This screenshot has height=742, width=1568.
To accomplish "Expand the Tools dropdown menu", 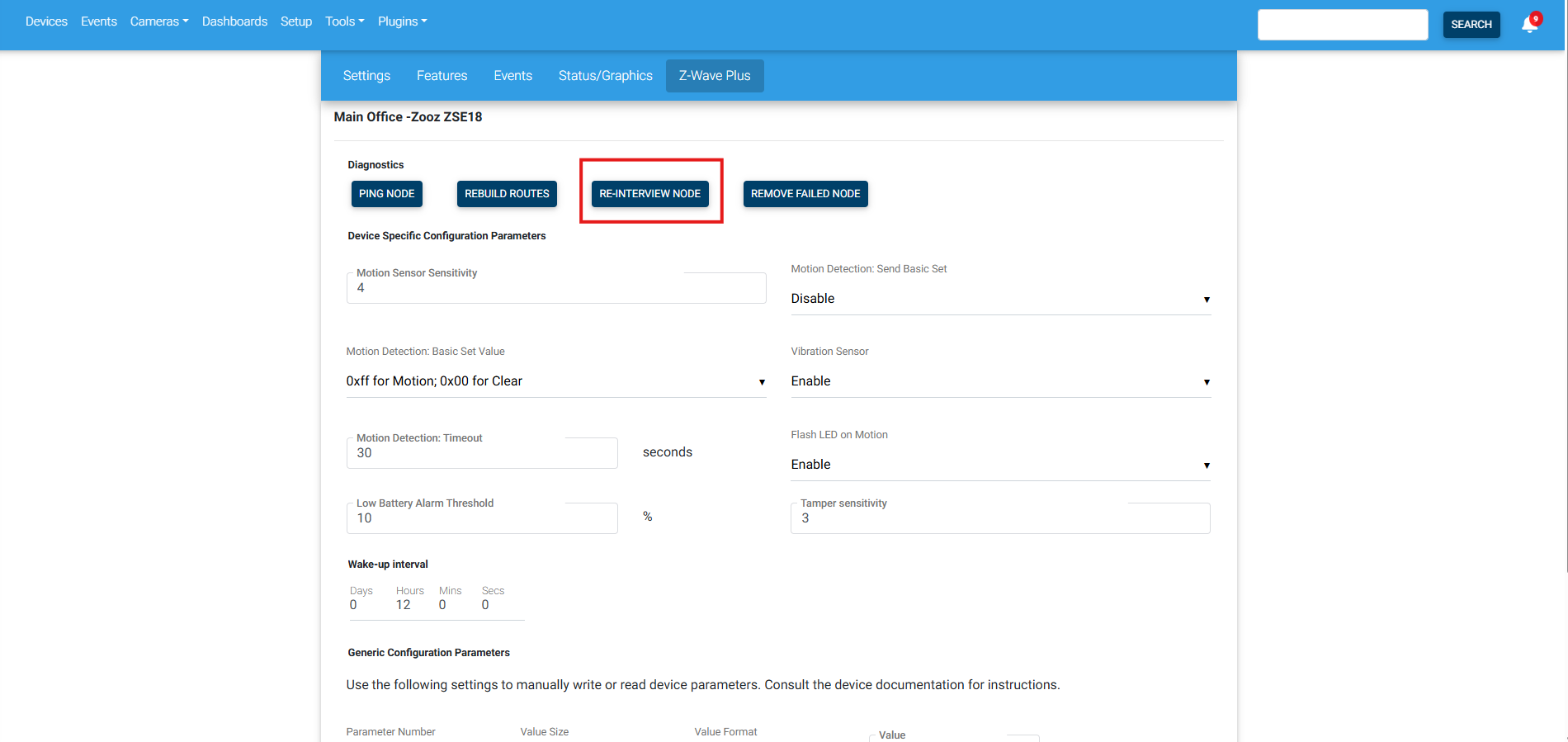I will coord(345,21).
